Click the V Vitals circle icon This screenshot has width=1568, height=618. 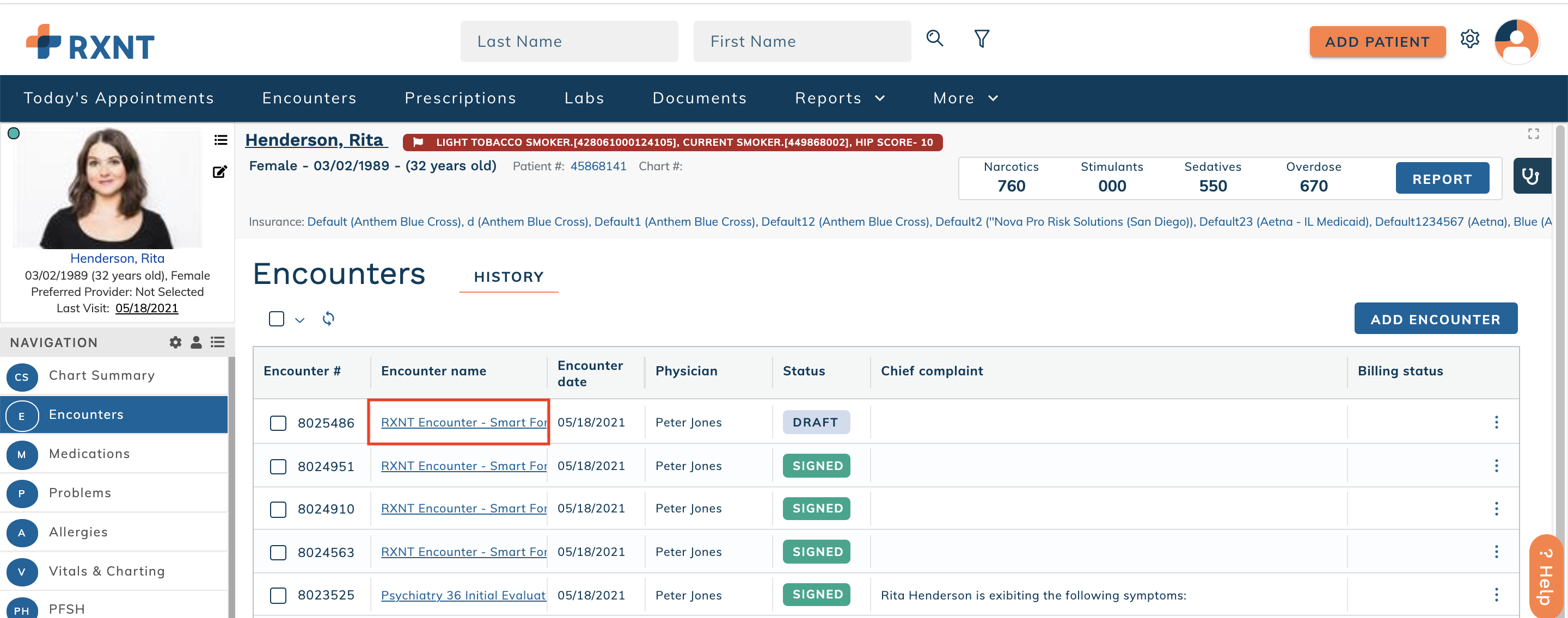click(x=22, y=572)
